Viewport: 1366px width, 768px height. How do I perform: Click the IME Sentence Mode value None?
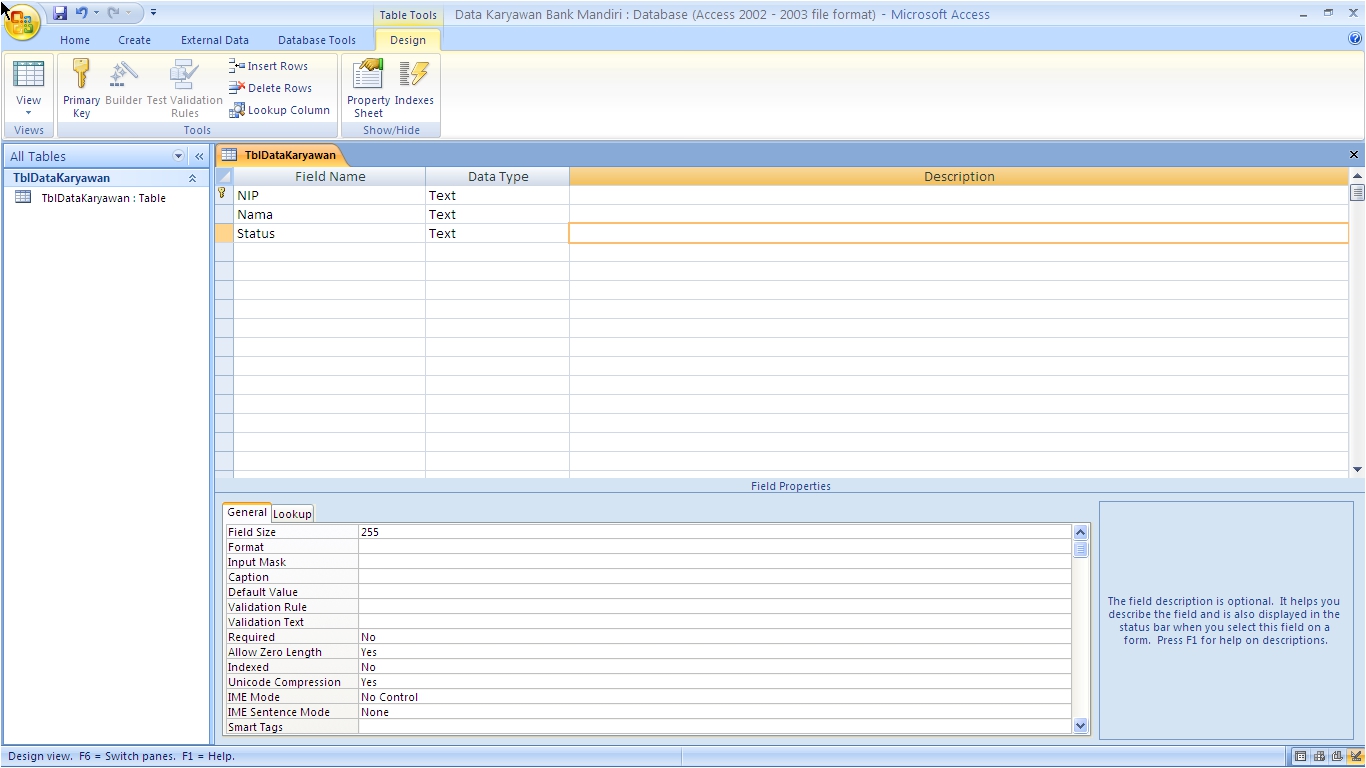714,712
